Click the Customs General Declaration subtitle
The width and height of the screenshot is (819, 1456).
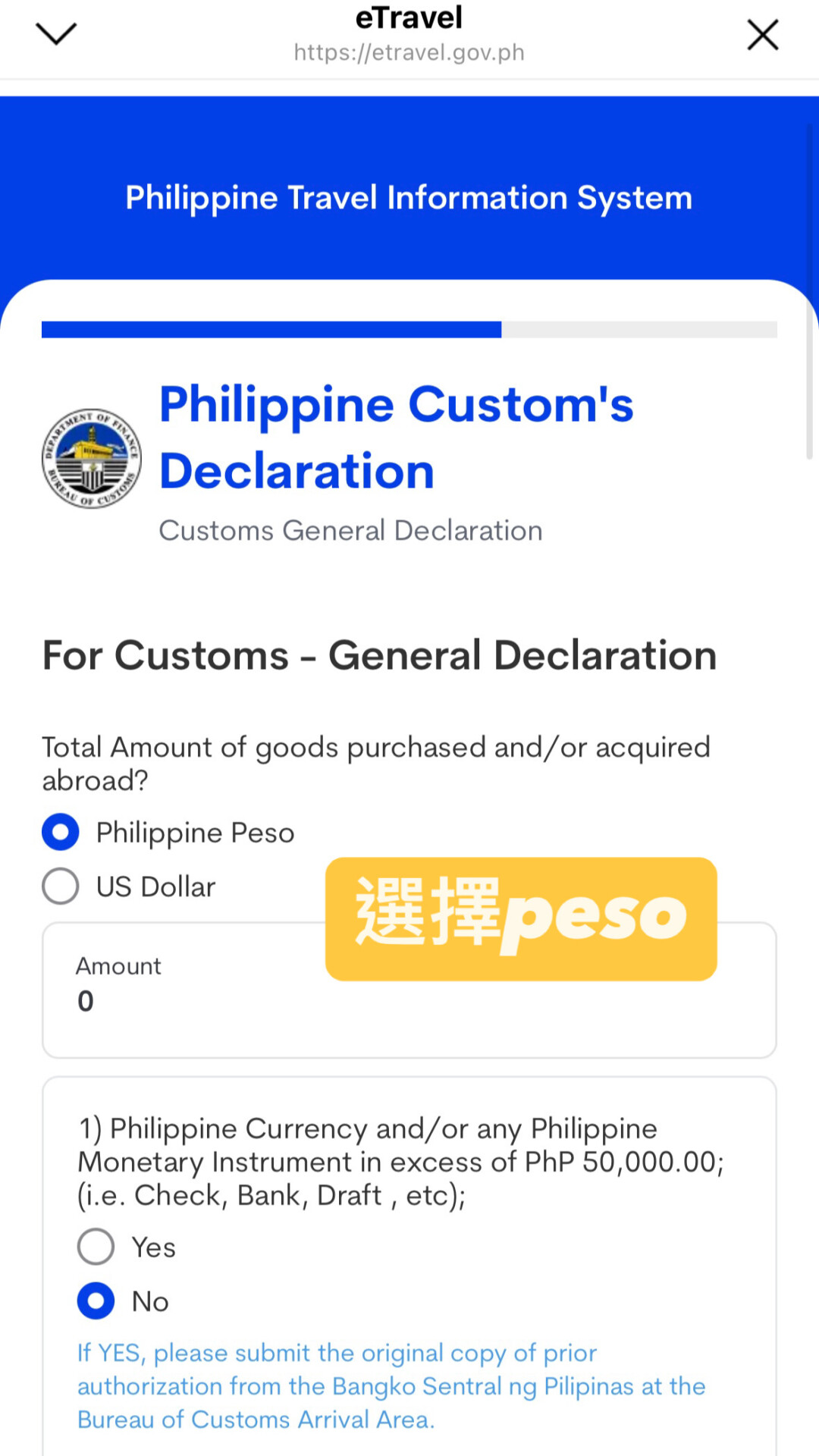click(350, 531)
